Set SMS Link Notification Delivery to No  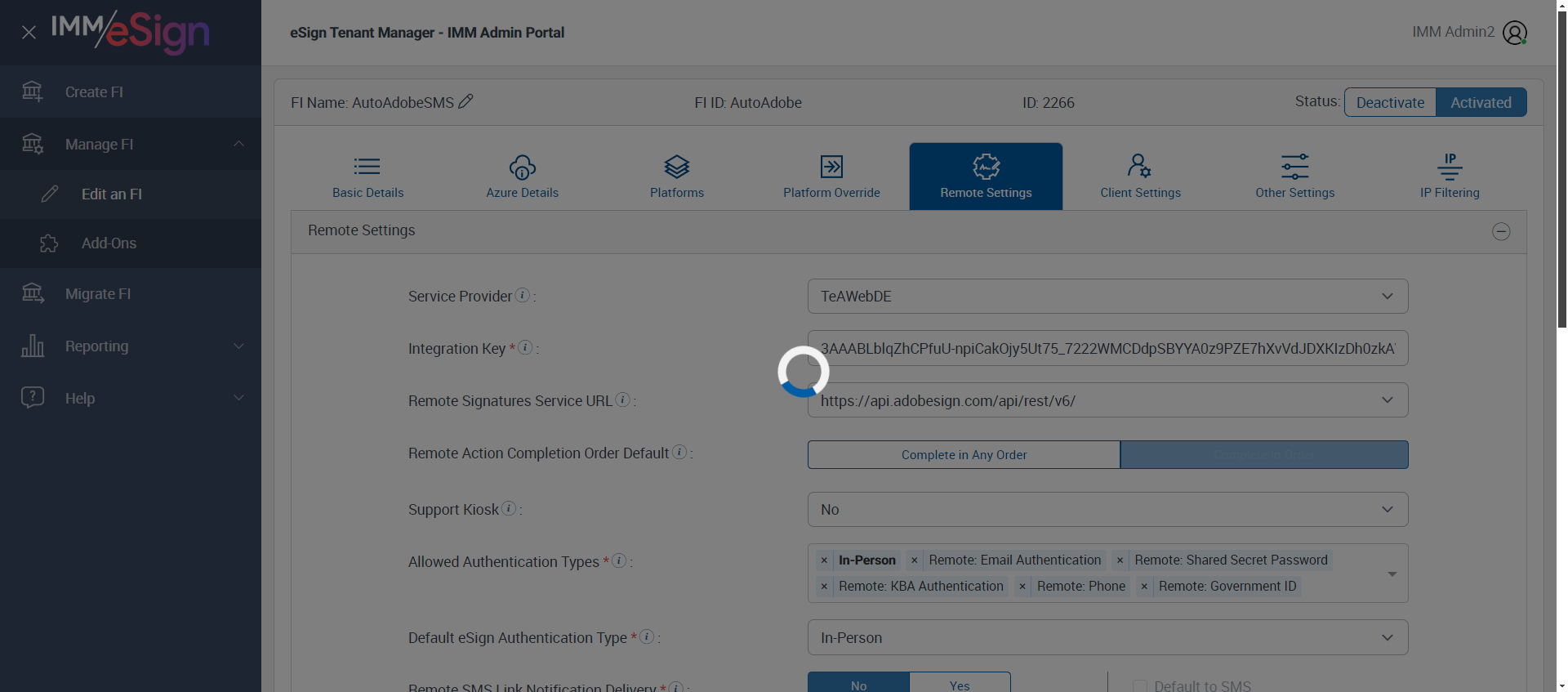[858, 683]
